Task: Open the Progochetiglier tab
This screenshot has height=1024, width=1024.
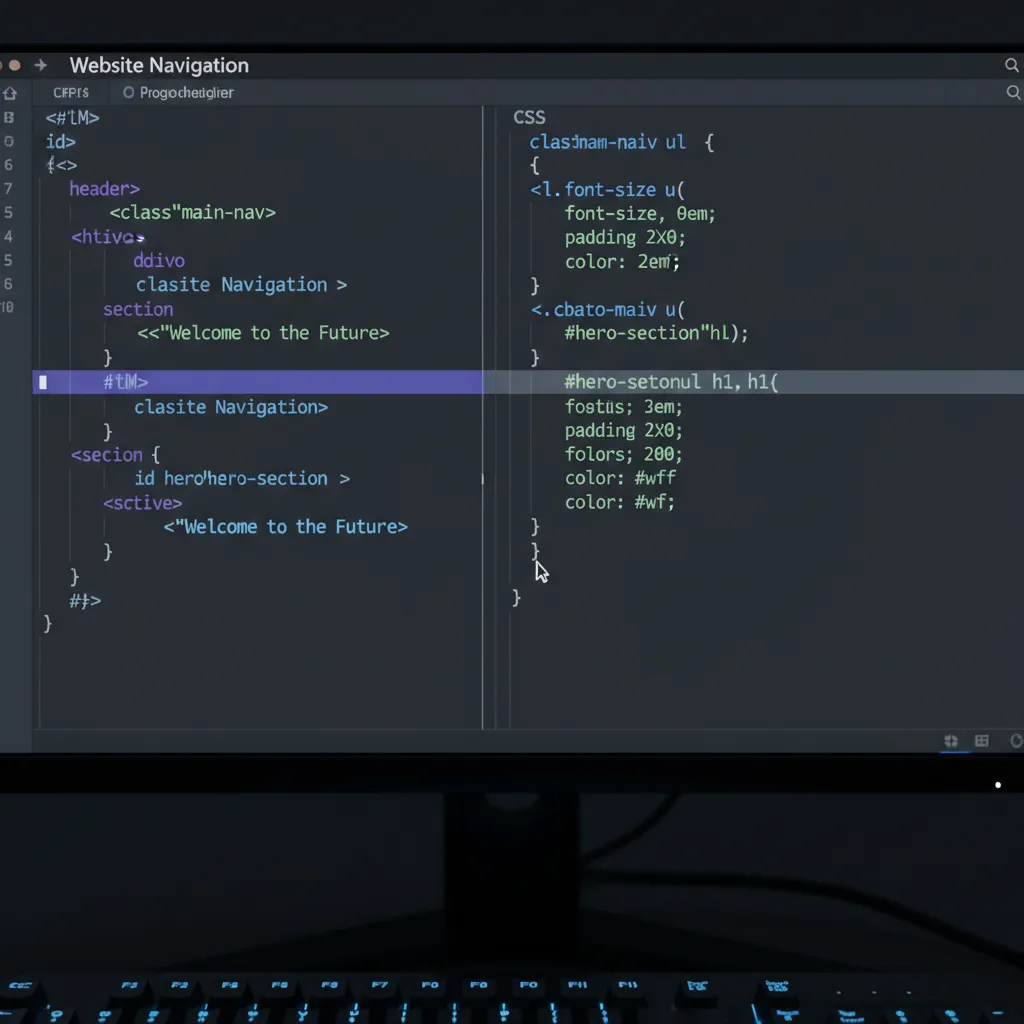Action: click(186, 93)
